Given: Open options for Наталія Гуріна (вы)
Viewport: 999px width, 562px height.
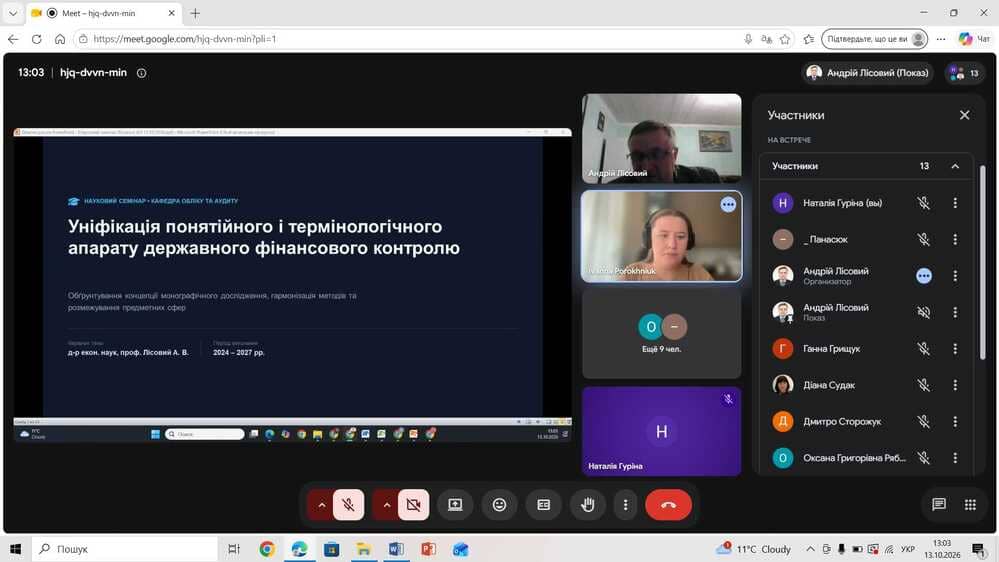Looking at the screenshot, I should (x=955, y=203).
